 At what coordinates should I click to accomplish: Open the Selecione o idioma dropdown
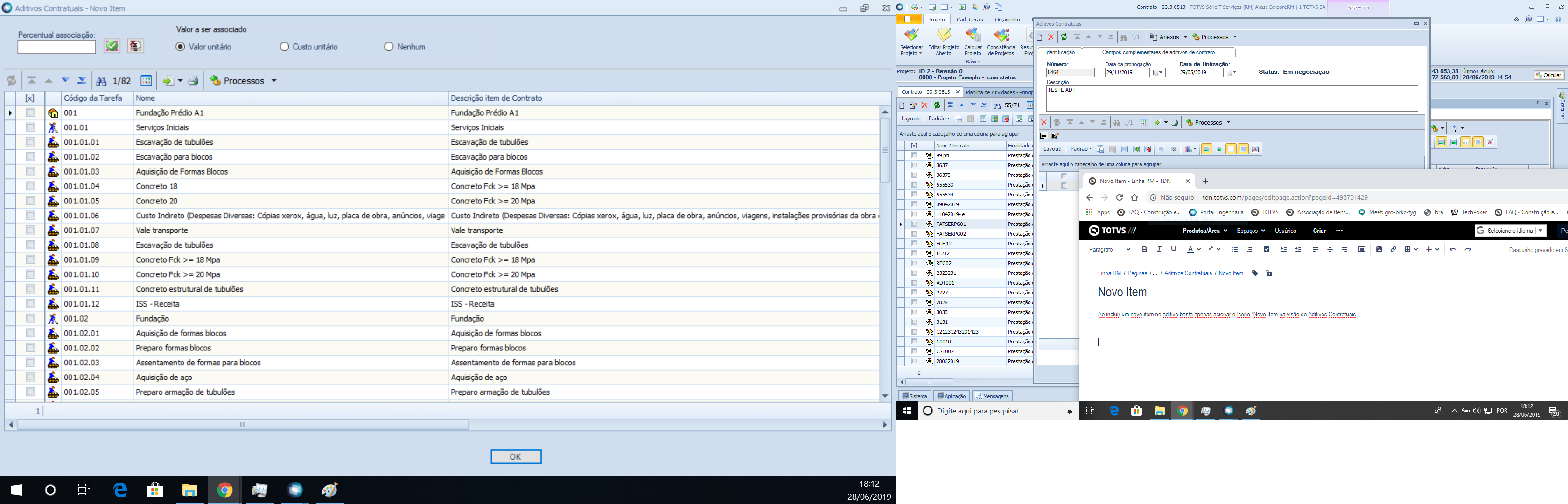[1510, 231]
